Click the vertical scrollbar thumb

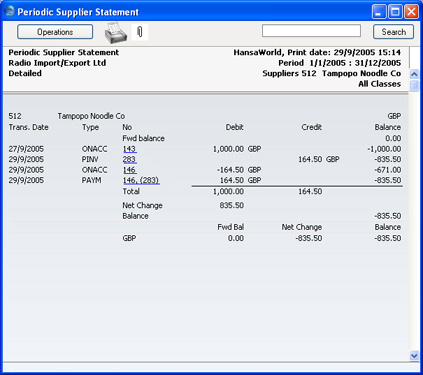pos(414,86)
